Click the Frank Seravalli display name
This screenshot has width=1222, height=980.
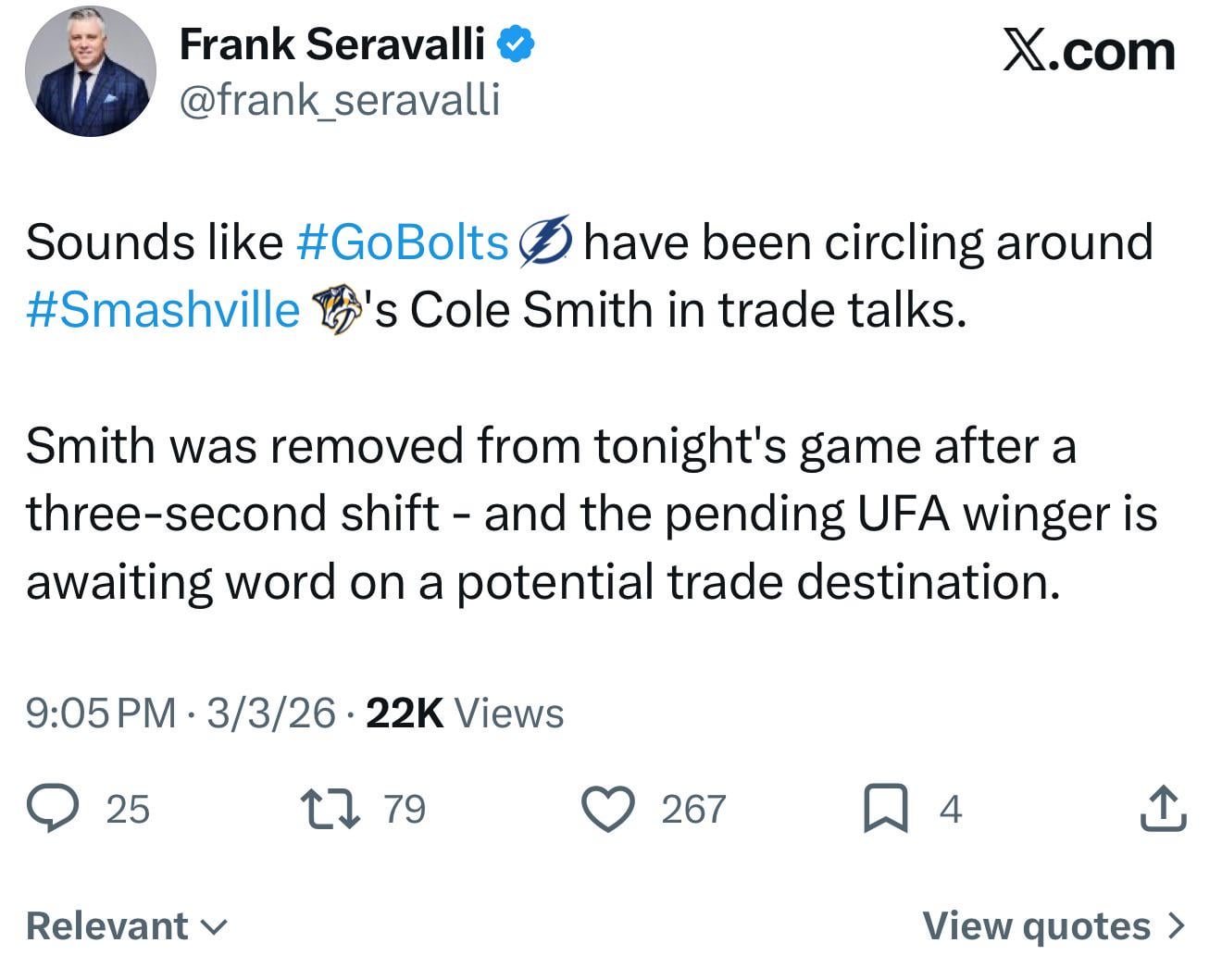click(x=331, y=43)
